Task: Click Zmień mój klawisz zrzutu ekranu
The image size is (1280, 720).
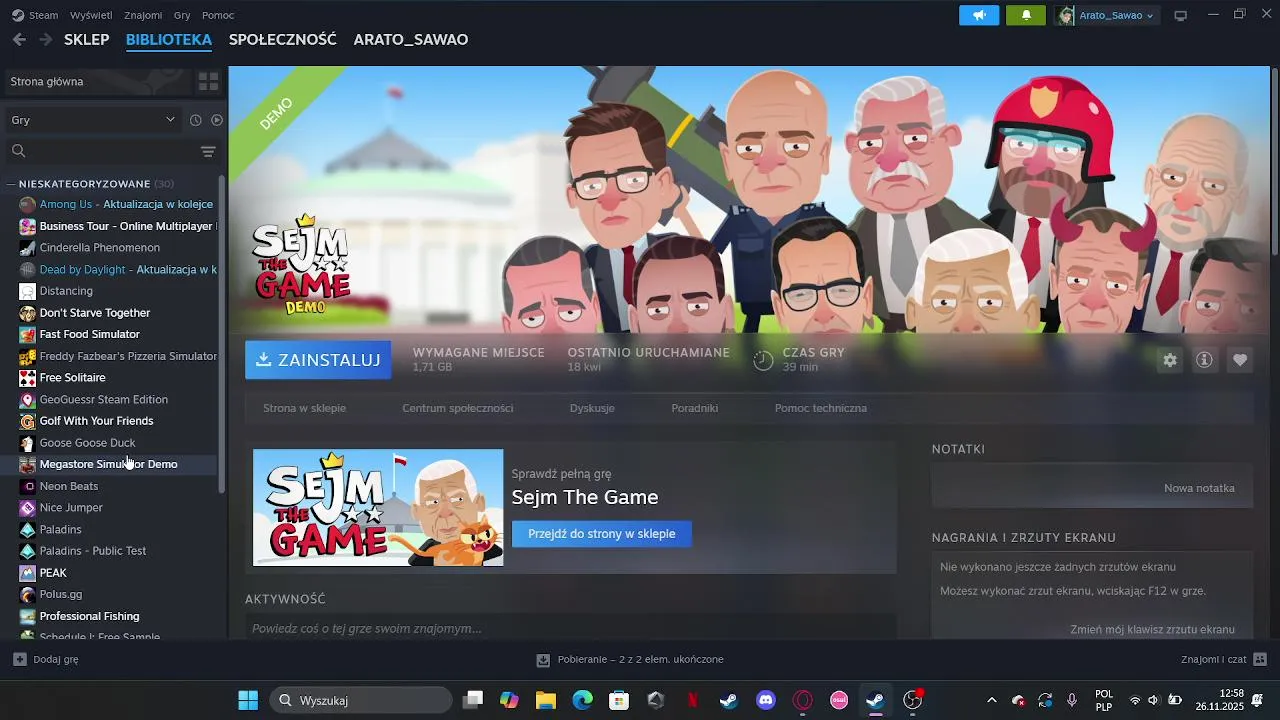Action: coord(1152,629)
